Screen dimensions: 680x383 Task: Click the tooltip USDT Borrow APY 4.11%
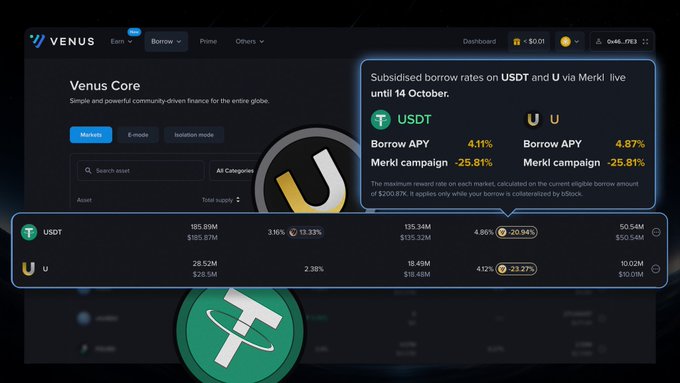[480, 144]
